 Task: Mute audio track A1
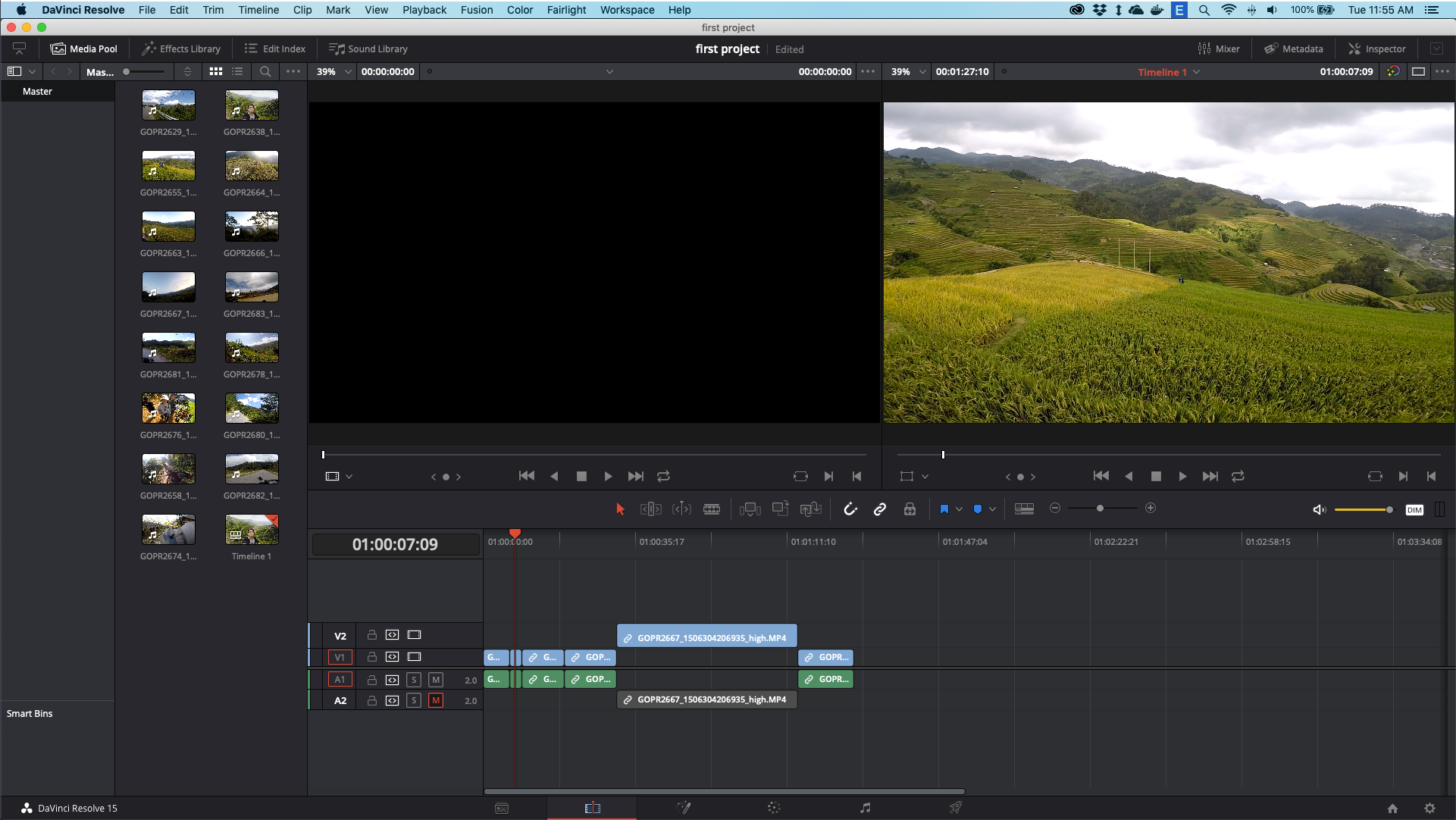tap(436, 680)
